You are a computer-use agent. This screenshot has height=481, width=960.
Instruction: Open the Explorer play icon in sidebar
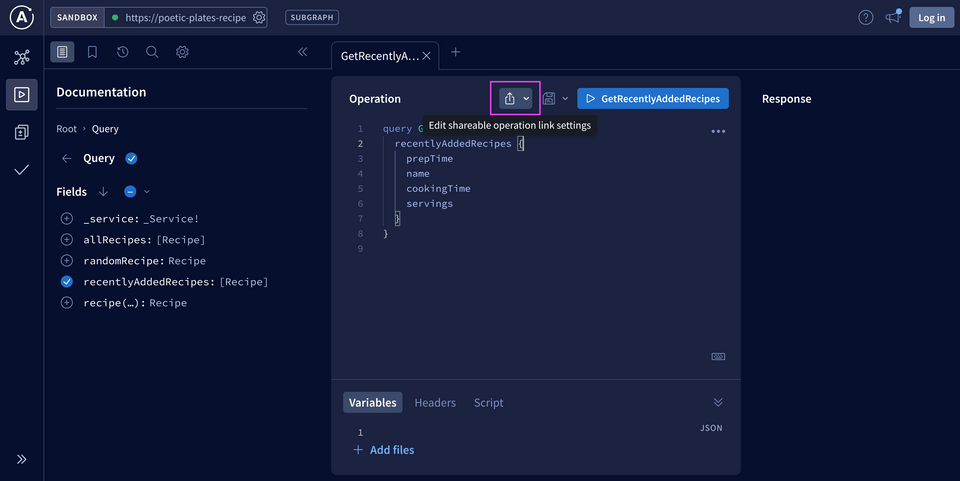[x=21, y=94]
